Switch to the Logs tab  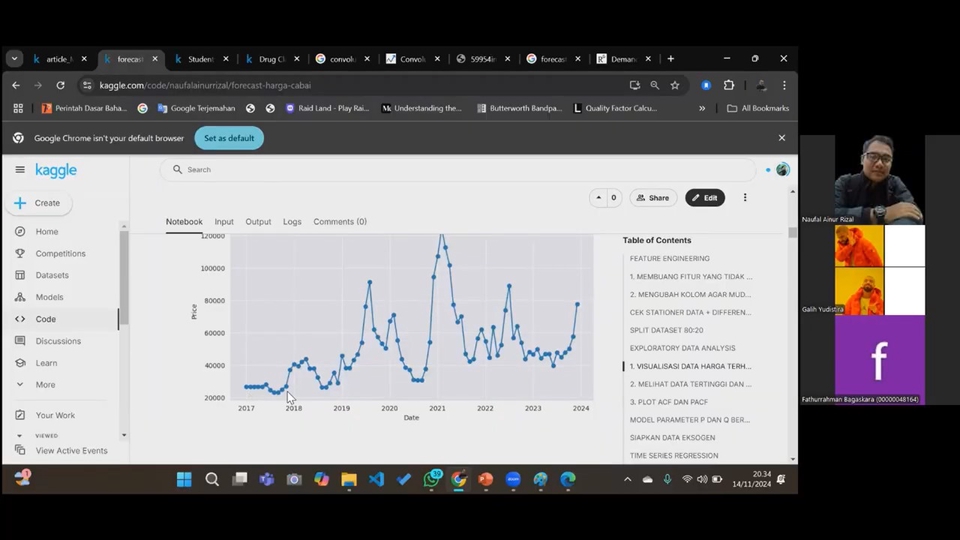(292, 222)
